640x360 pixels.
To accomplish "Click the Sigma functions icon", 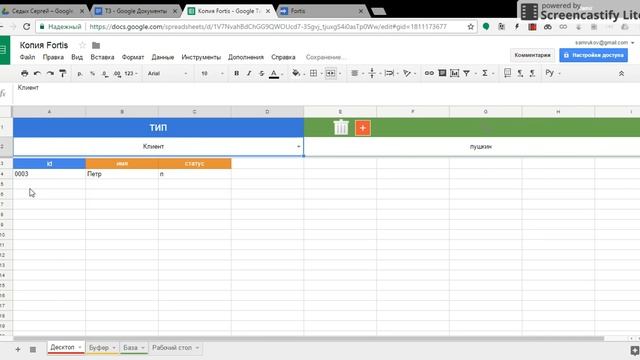I will (x=485, y=73).
